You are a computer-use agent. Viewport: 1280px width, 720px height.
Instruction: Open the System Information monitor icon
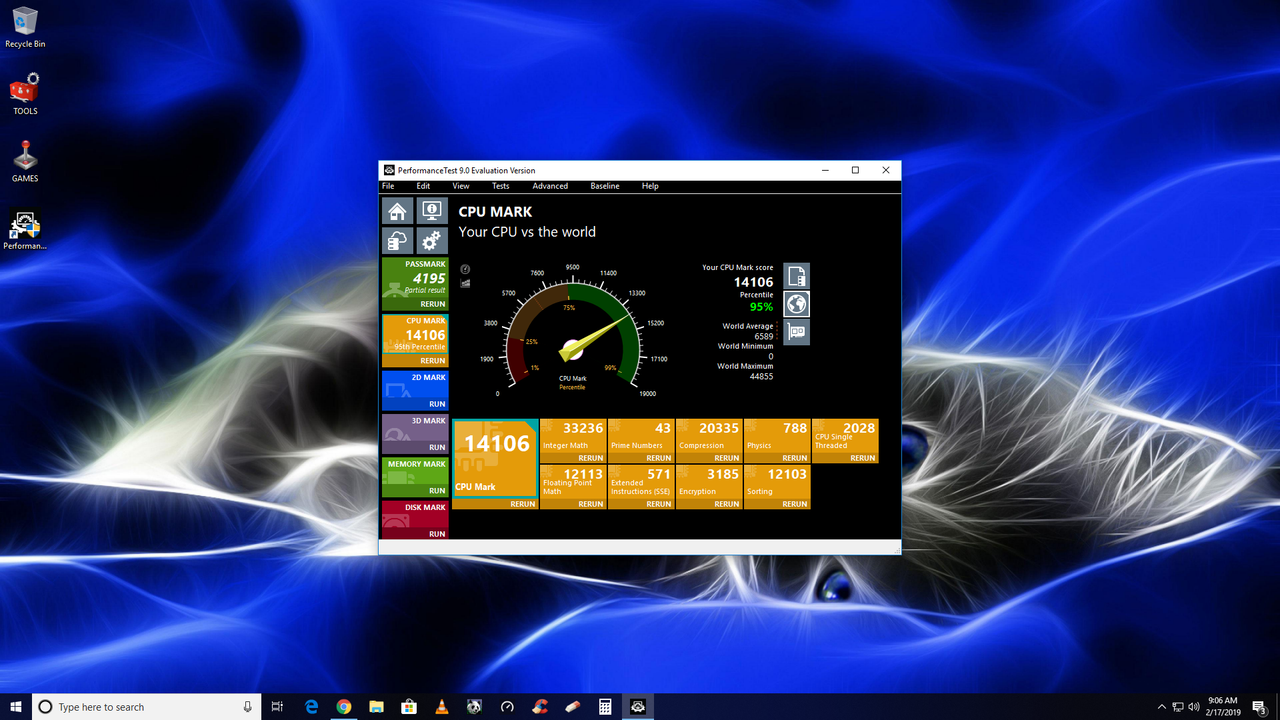431,211
